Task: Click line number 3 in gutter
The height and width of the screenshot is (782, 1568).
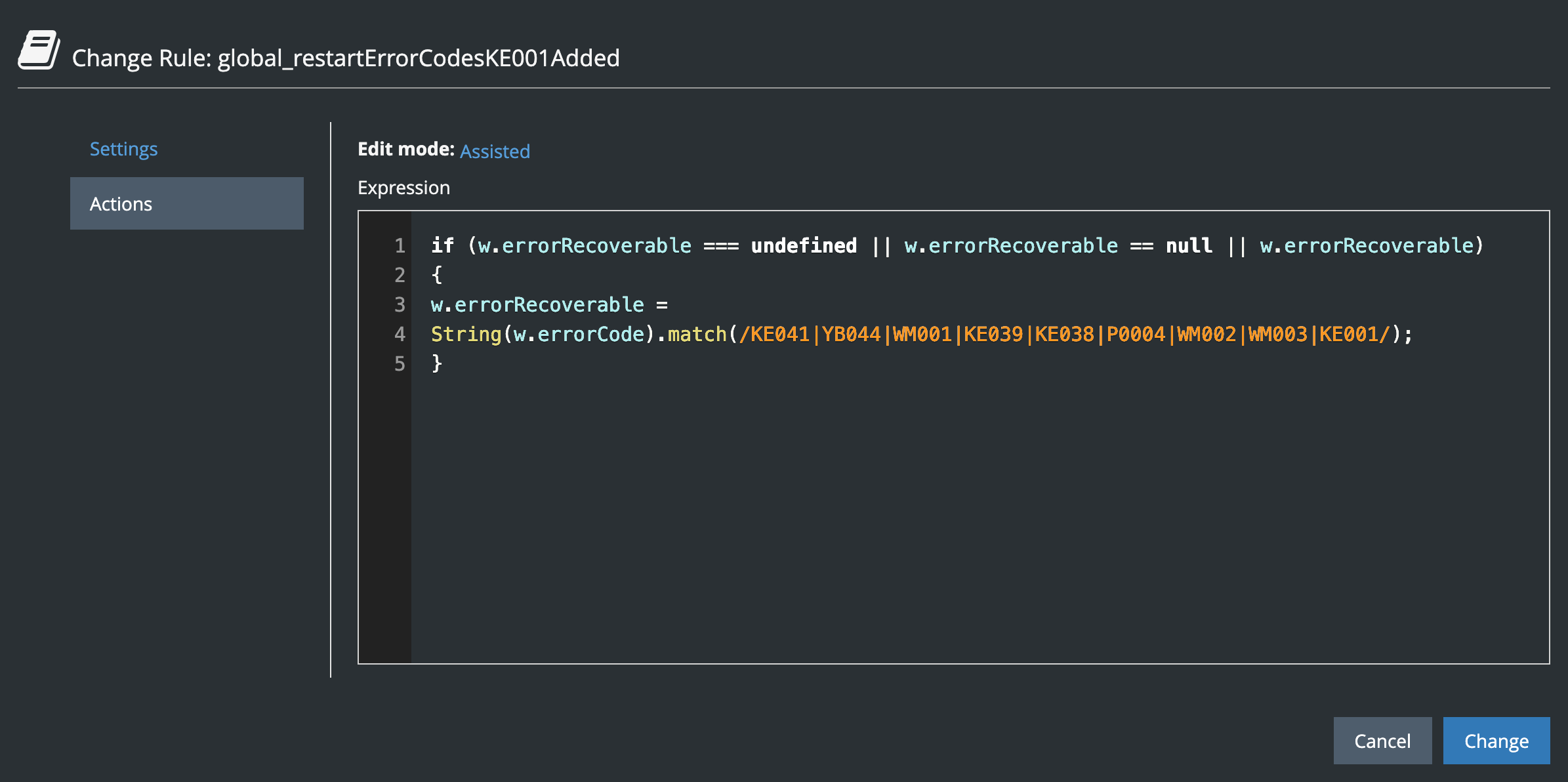Action: tap(399, 304)
